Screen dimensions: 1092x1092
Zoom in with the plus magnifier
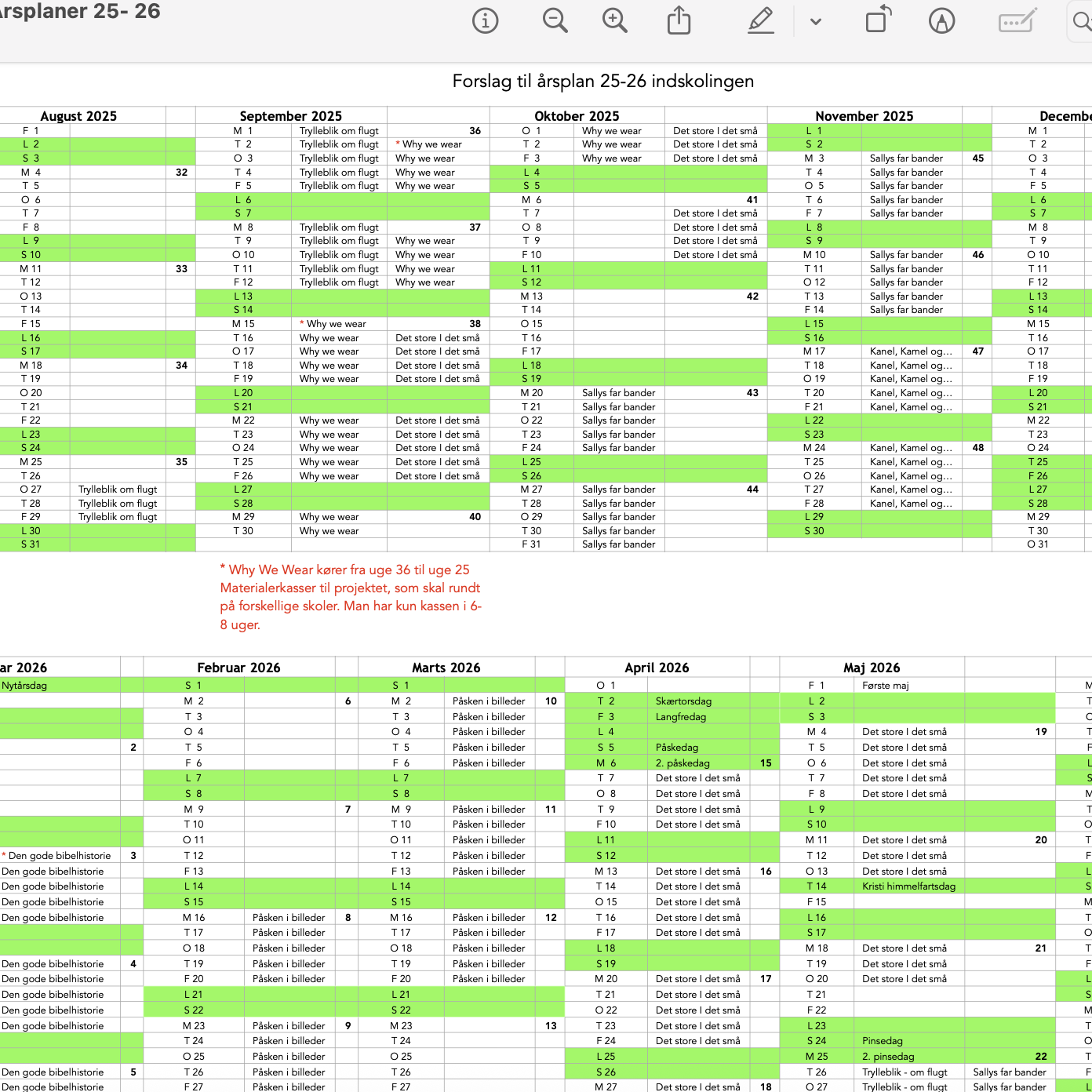coord(614,20)
